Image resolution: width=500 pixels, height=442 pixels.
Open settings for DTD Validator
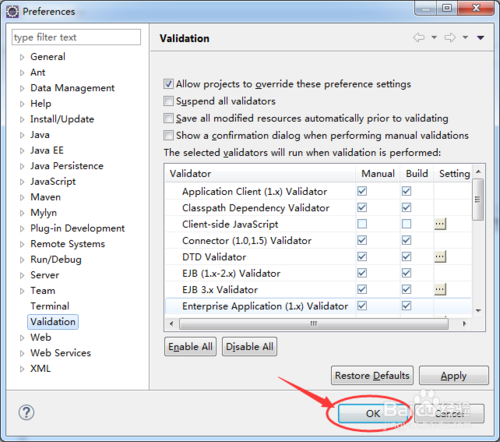pyautogui.click(x=440, y=256)
